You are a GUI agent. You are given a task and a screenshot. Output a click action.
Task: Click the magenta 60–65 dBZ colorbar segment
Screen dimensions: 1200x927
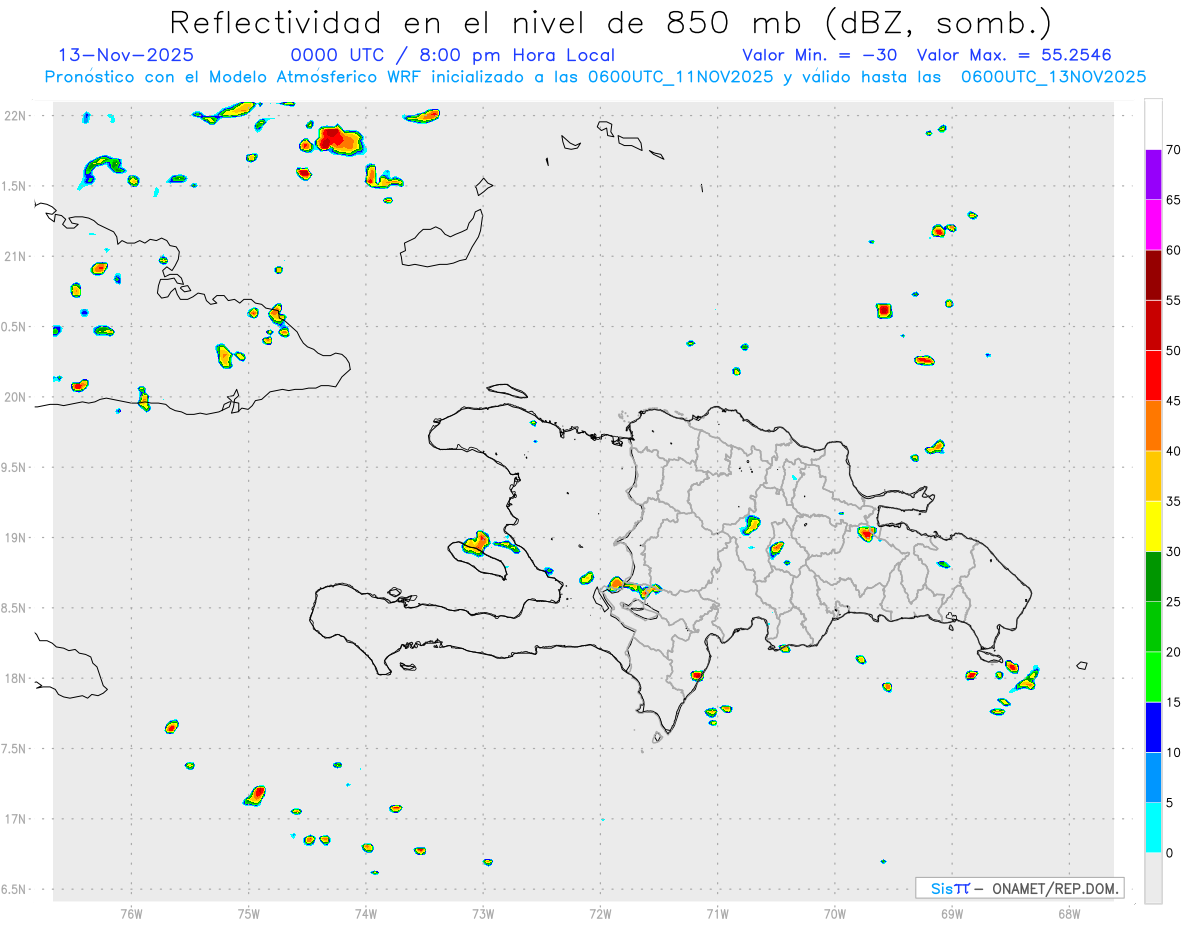tap(1153, 225)
